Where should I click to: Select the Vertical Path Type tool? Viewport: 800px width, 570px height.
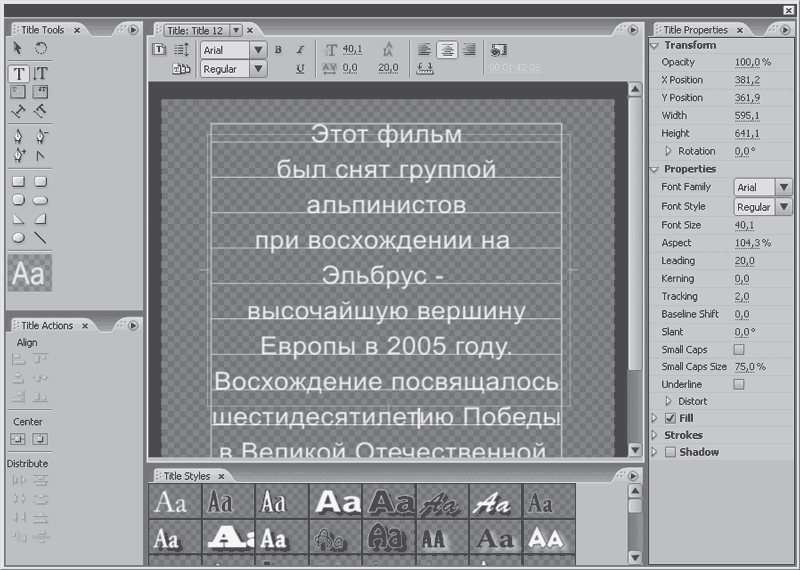click(x=40, y=110)
